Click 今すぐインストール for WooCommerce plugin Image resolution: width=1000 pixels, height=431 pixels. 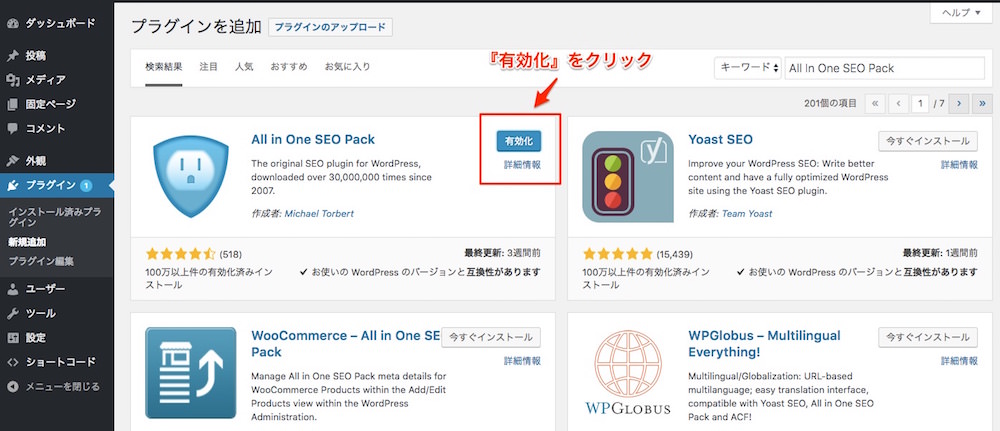pos(490,337)
